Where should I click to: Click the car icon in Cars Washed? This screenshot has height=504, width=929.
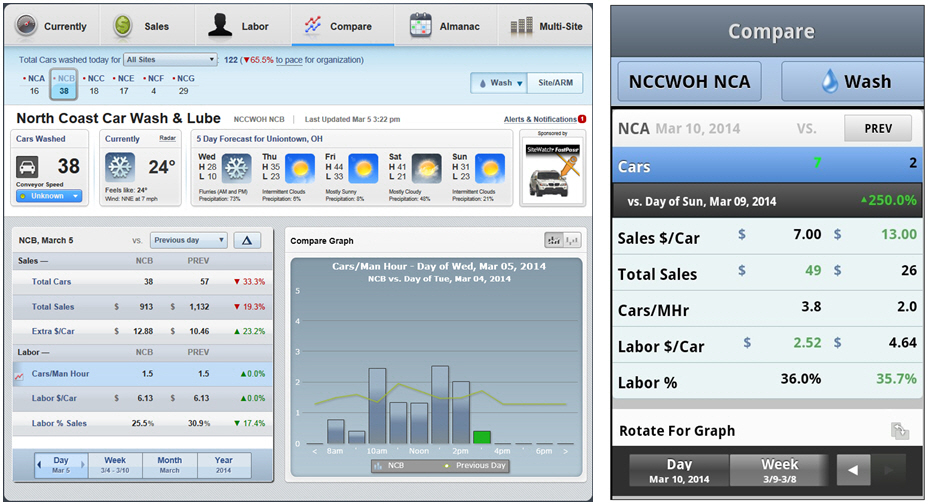(x=27, y=167)
